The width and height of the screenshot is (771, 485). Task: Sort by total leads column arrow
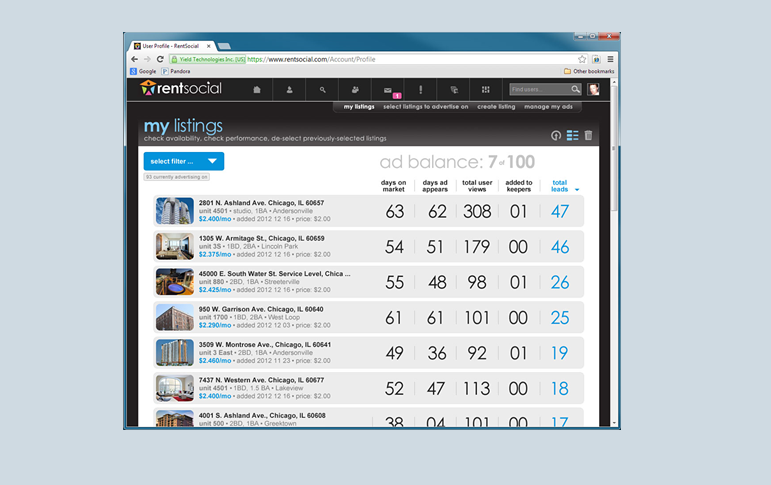pyautogui.click(x=577, y=190)
